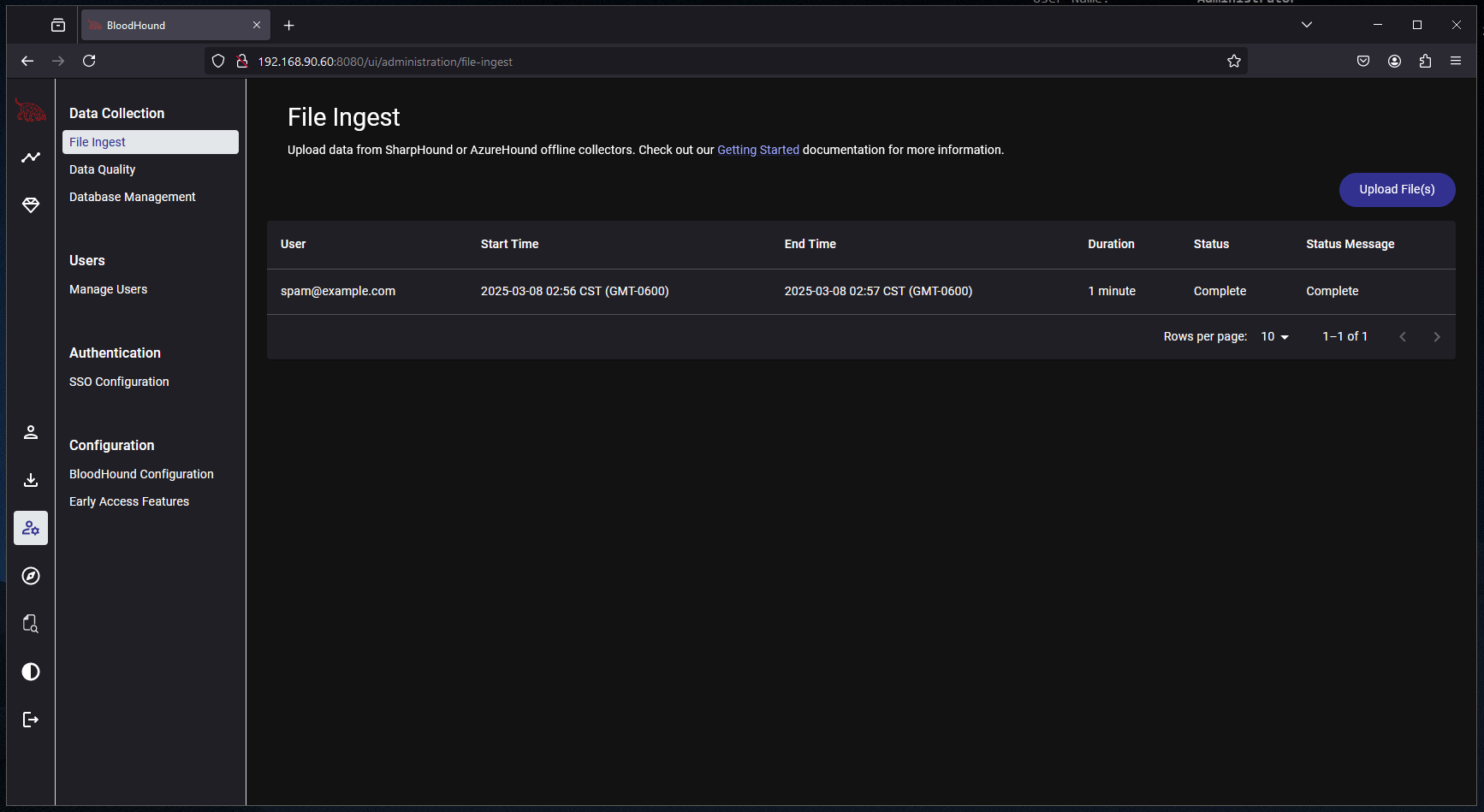Go to the next table page
1484x812 pixels.
[x=1437, y=337]
